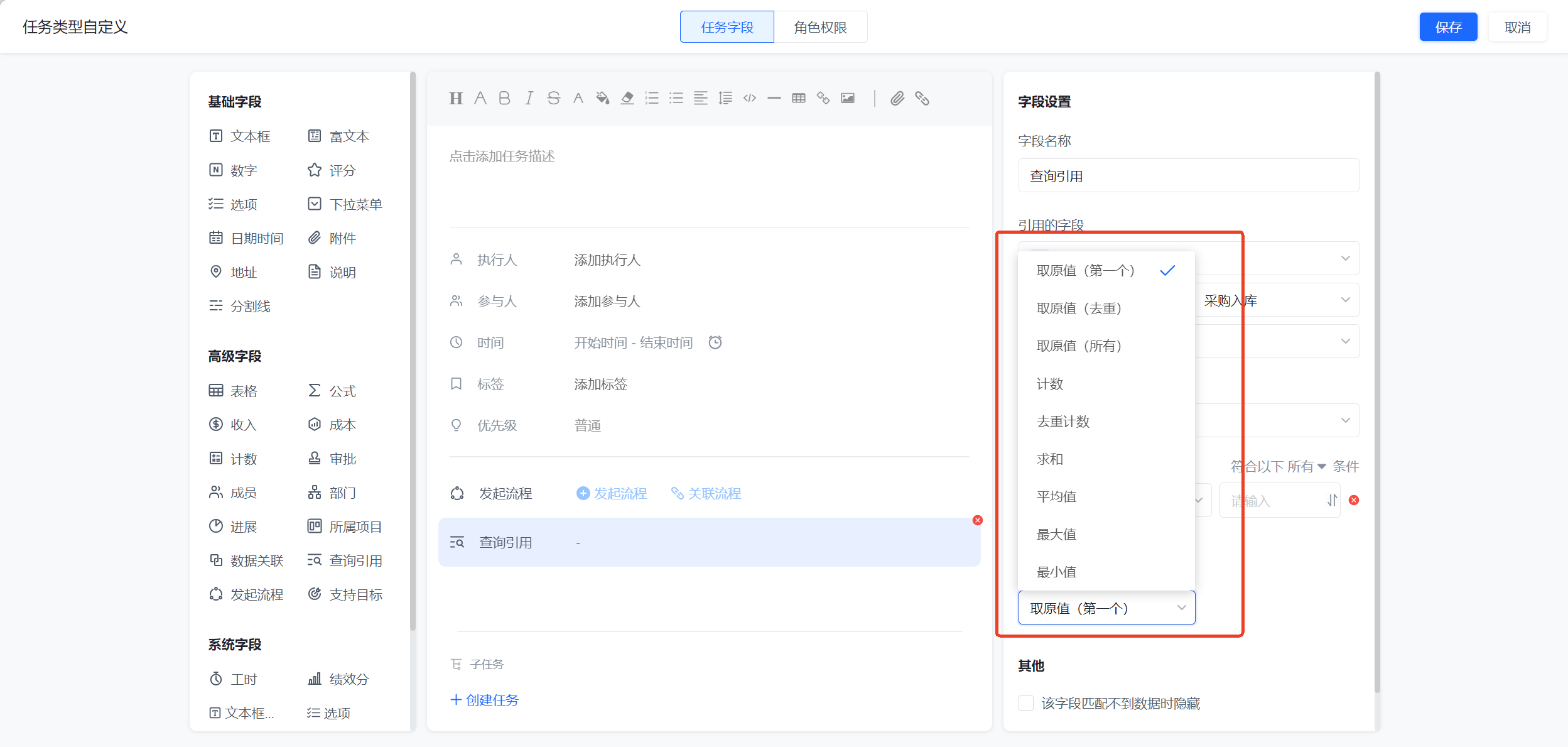Click the 关联流程 link
This screenshot has width=1568, height=747.
(706, 493)
